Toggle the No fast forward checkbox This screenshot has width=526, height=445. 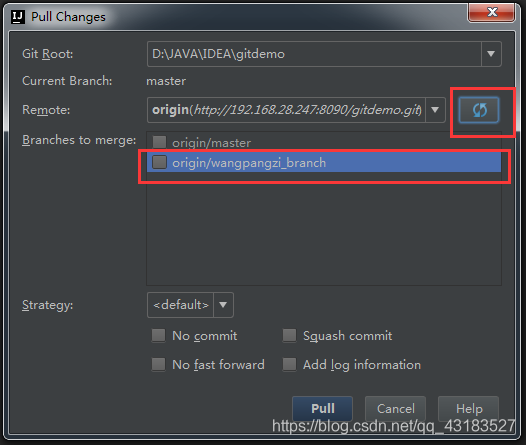(x=158, y=365)
